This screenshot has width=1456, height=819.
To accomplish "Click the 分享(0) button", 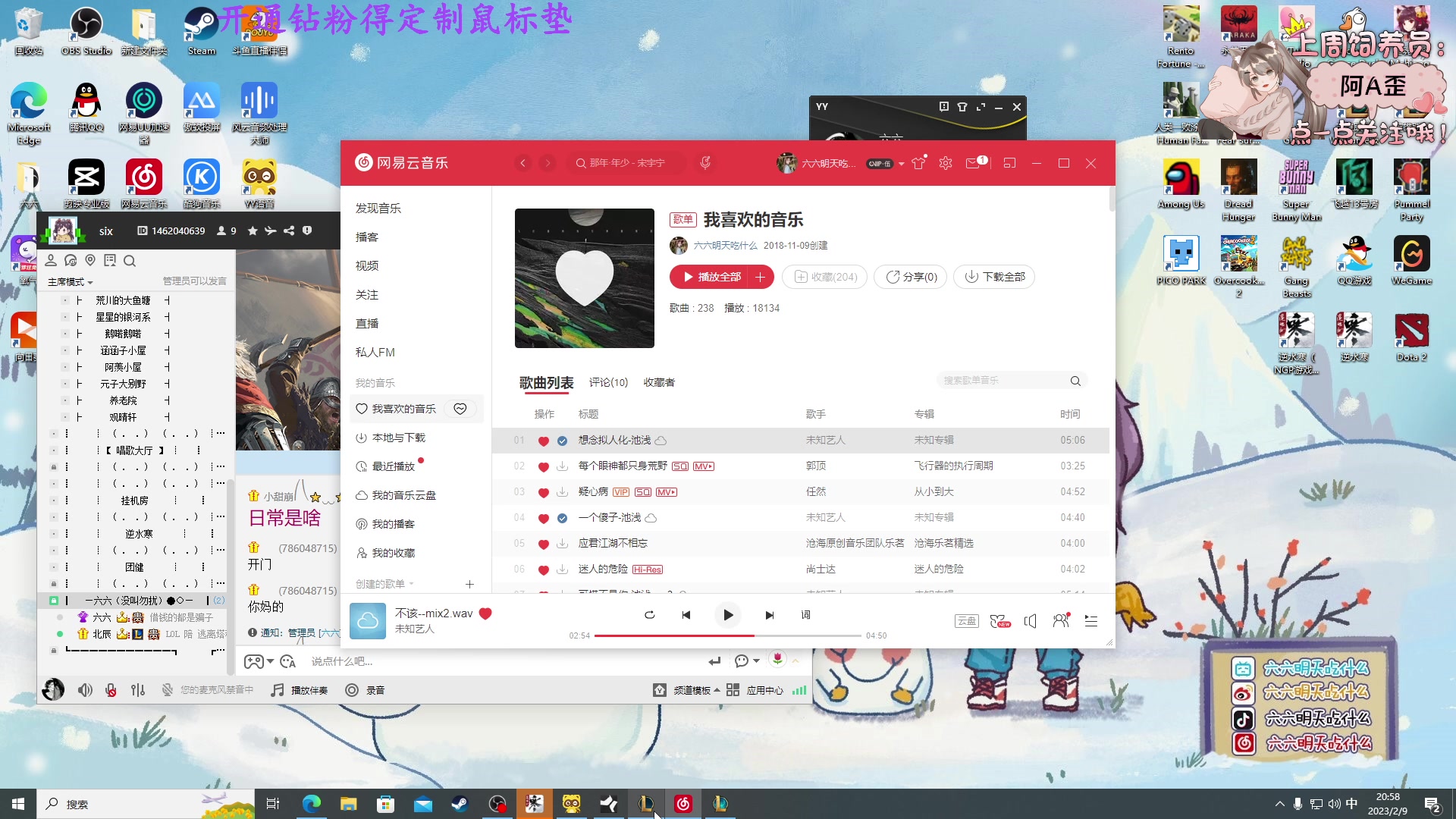I will 911,277.
